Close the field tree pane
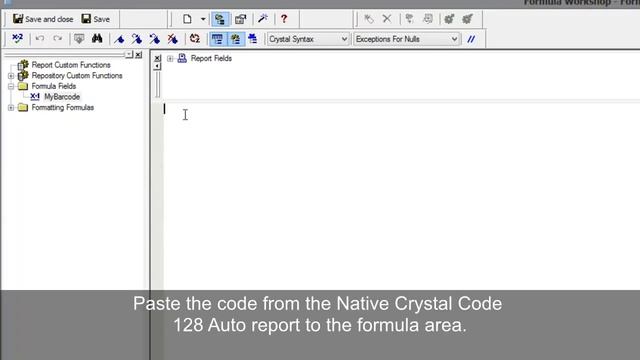The image size is (640, 360). (158, 58)
